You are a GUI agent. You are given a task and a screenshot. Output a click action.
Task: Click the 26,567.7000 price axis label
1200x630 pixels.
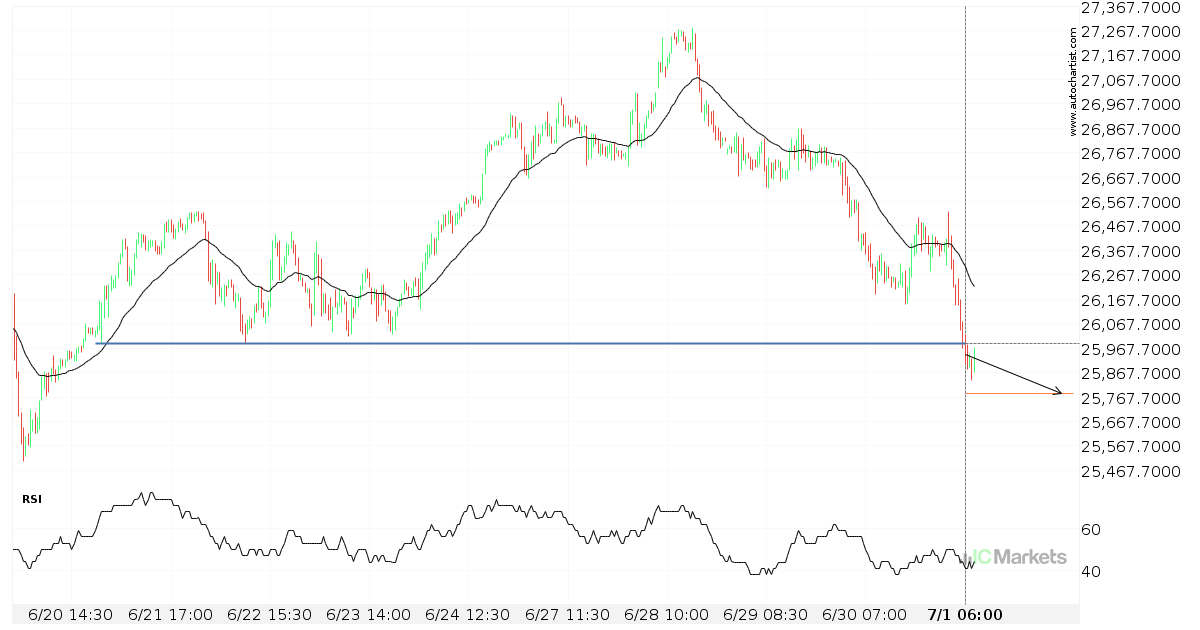(1133, 203)
